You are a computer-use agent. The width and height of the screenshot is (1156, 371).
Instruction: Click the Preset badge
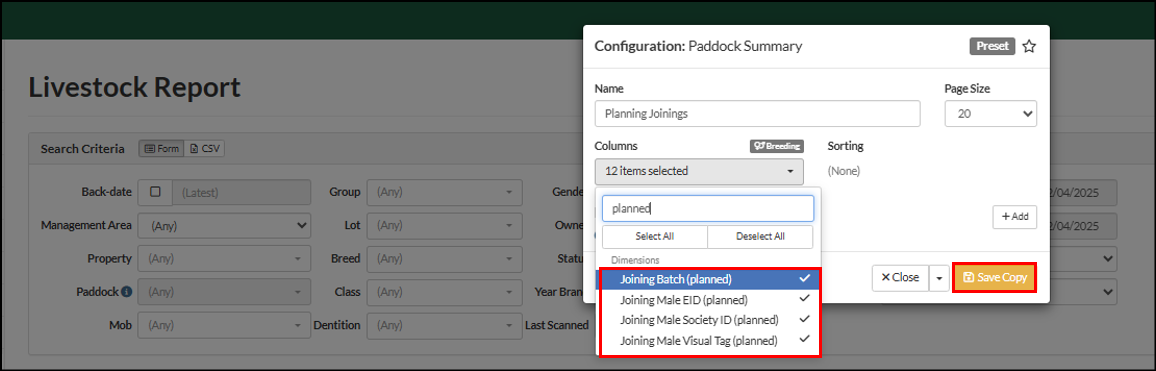[992, 46]
